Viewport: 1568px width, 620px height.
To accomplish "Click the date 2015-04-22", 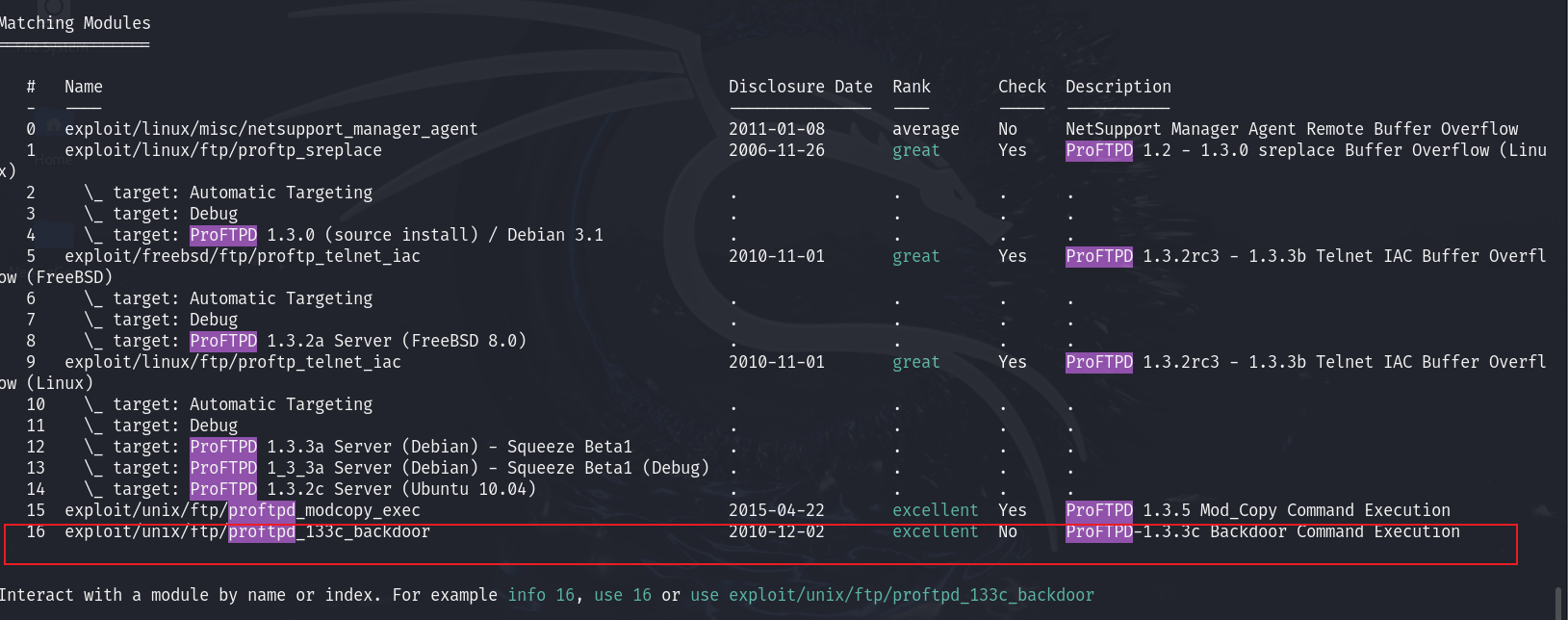I will pos(777,510).
